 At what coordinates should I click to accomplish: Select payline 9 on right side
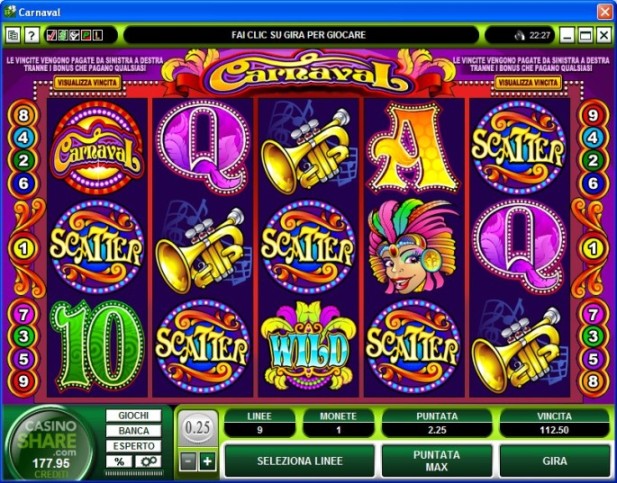pos(593,115)
